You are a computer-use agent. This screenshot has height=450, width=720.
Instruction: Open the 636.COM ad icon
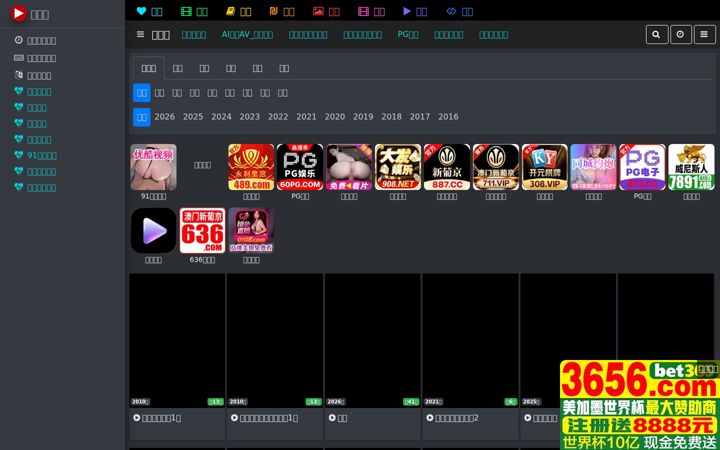click(x=202, y=231)
